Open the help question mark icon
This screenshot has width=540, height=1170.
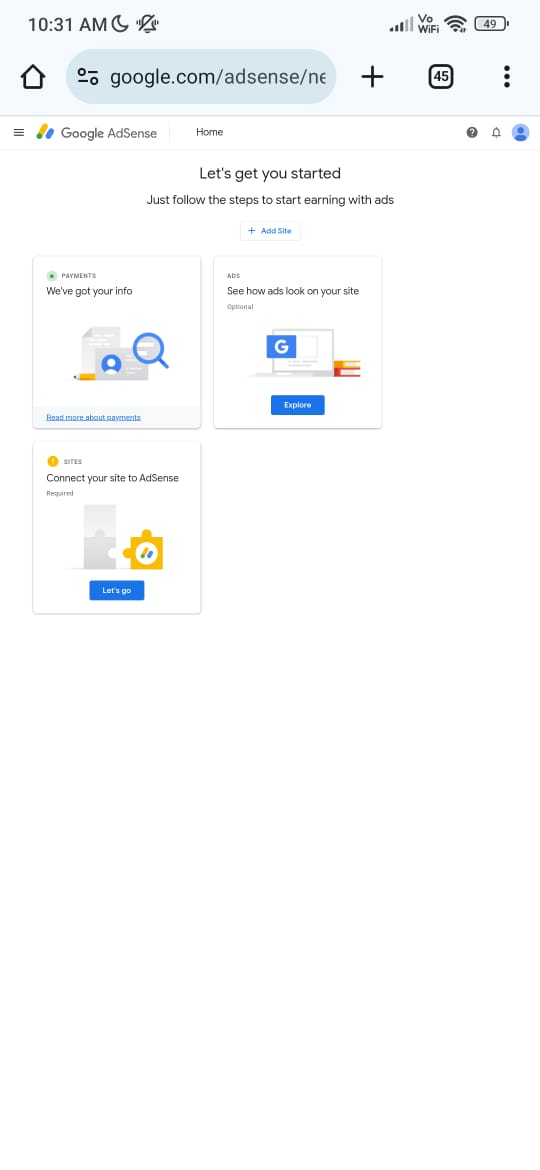[472, 132]
